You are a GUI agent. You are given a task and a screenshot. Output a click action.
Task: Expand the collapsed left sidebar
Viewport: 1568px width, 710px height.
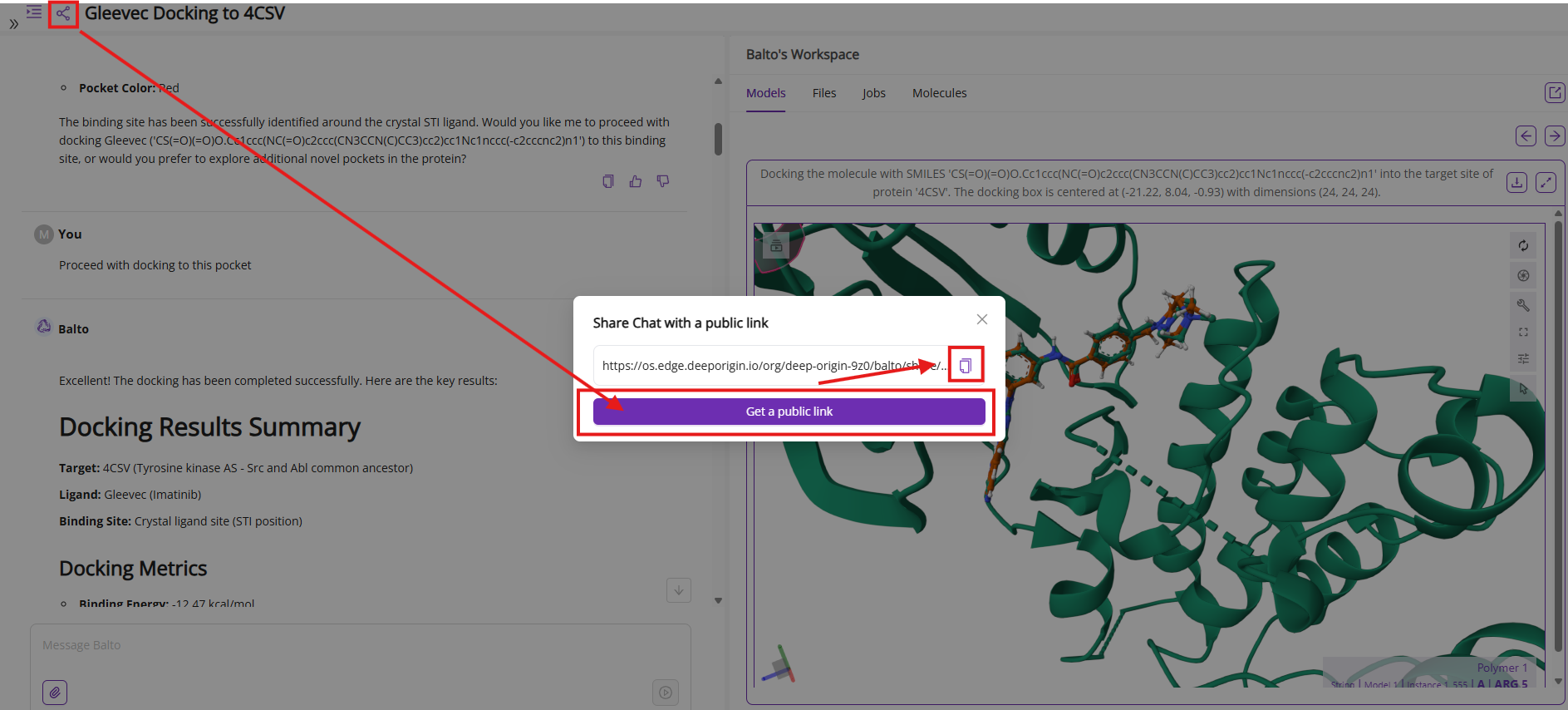(13, 24)
